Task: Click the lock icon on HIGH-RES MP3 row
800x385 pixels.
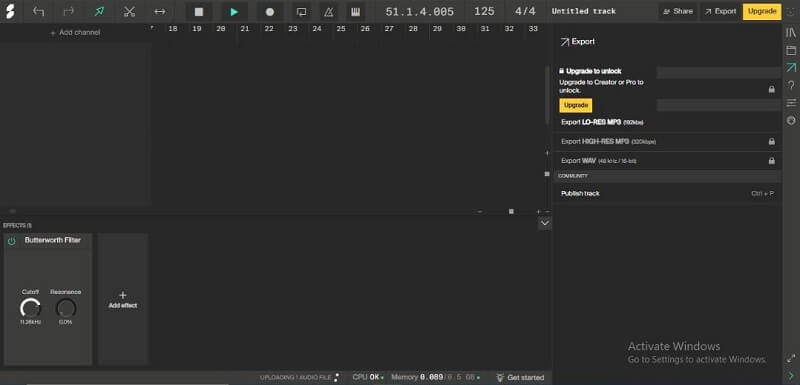Action: [771, 142]
